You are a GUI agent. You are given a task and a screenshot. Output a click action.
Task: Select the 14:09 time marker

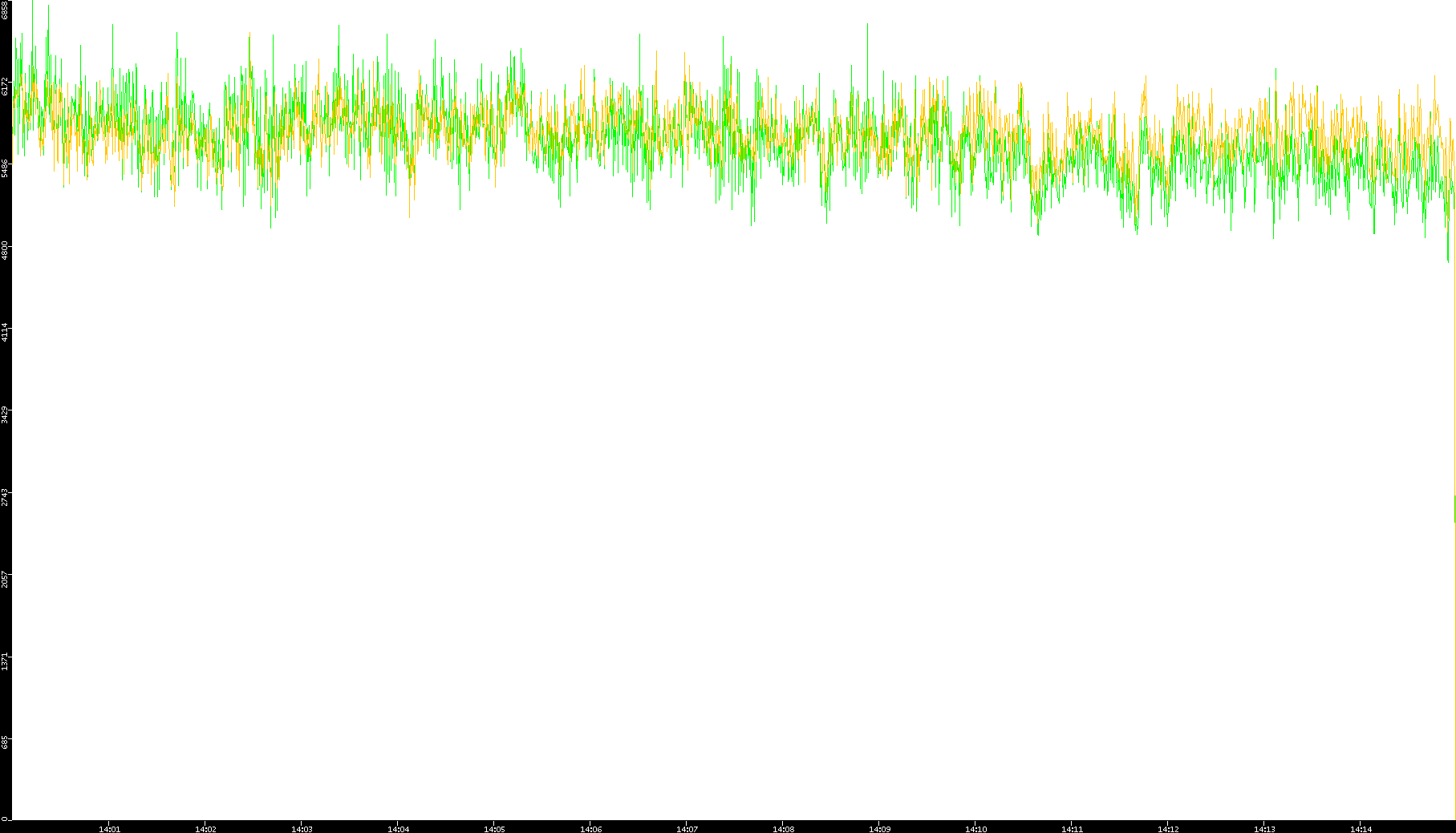click(x=879, y=828)
